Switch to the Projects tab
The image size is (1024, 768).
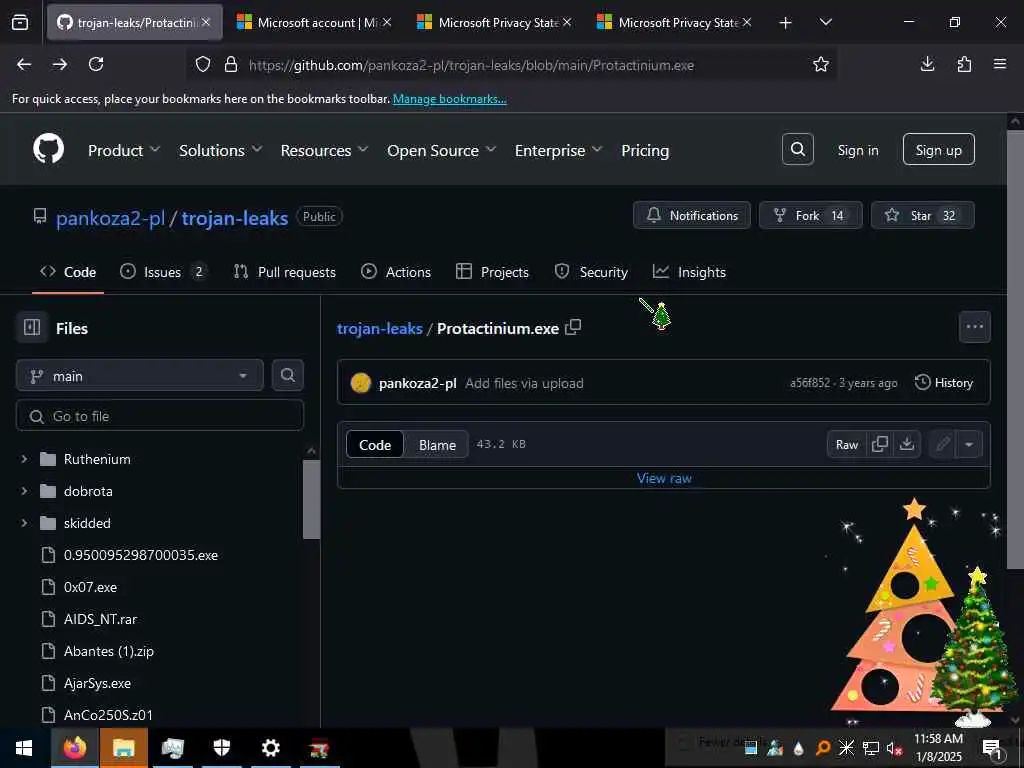[x=492, y=272]
